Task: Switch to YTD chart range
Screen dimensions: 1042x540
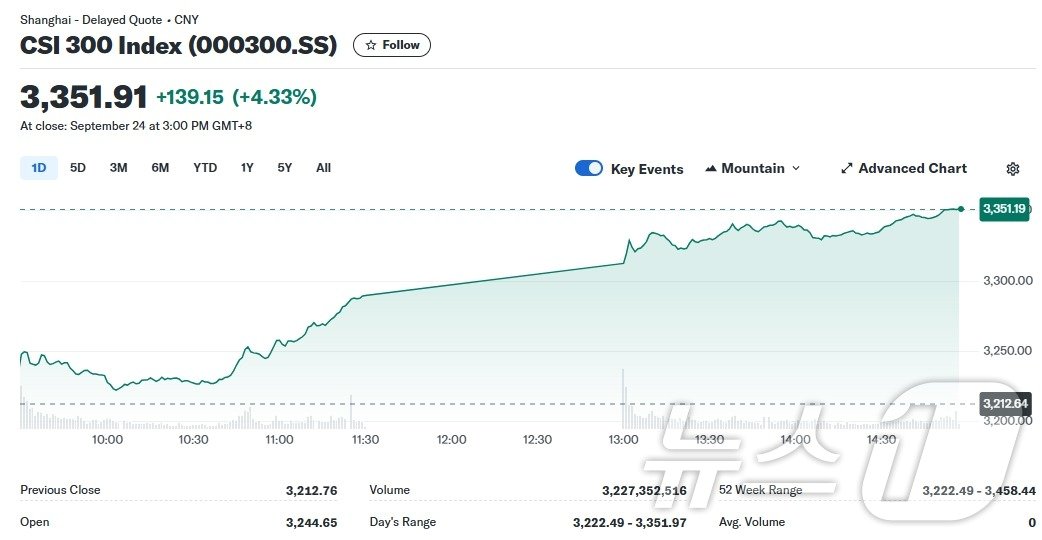Action: 205,168
